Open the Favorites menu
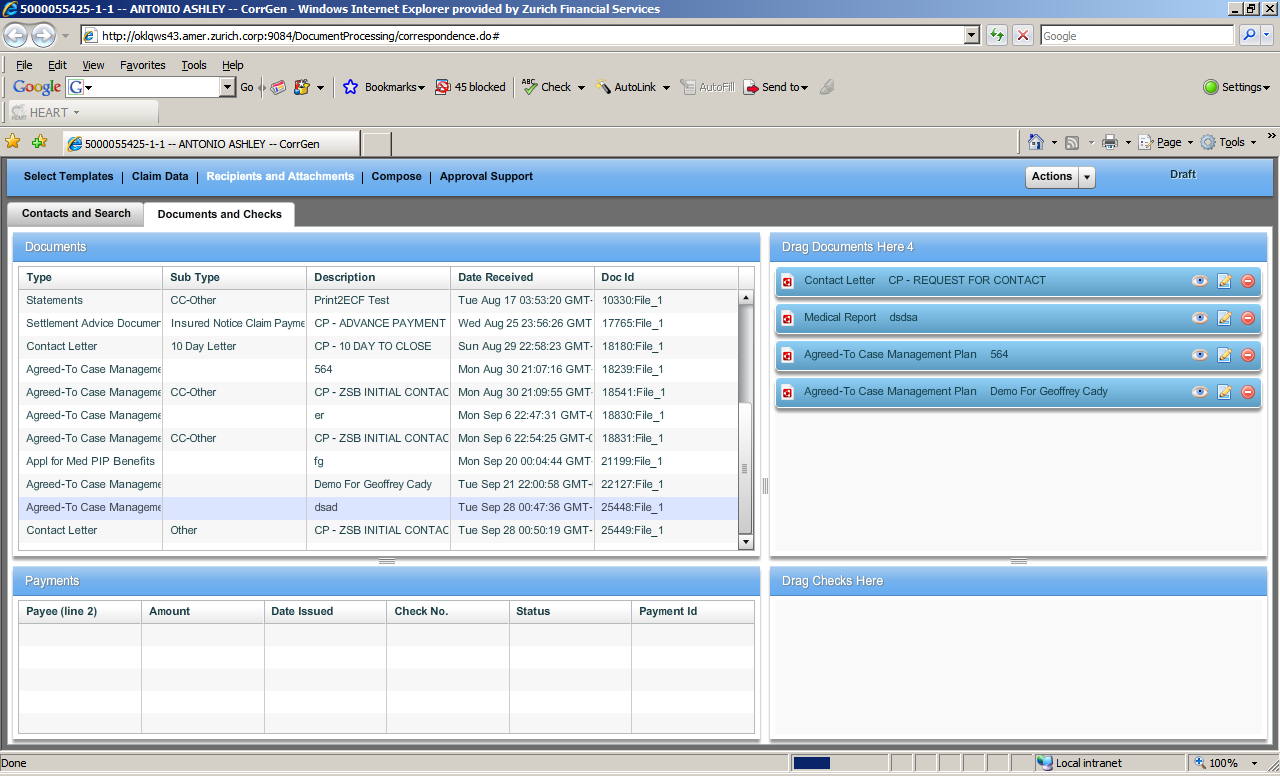This screenshot has width=1280, height=776. coord(143,65)
